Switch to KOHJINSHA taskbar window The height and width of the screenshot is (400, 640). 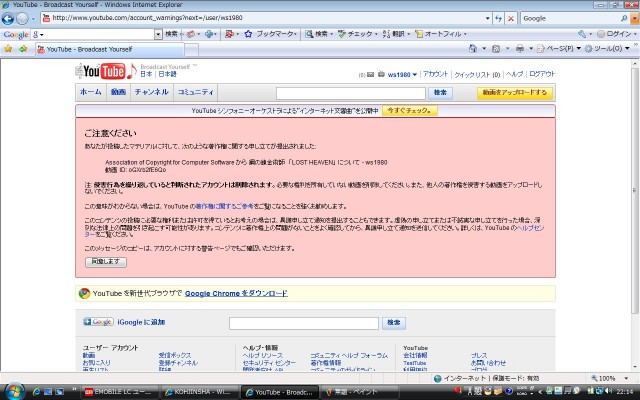199,392
